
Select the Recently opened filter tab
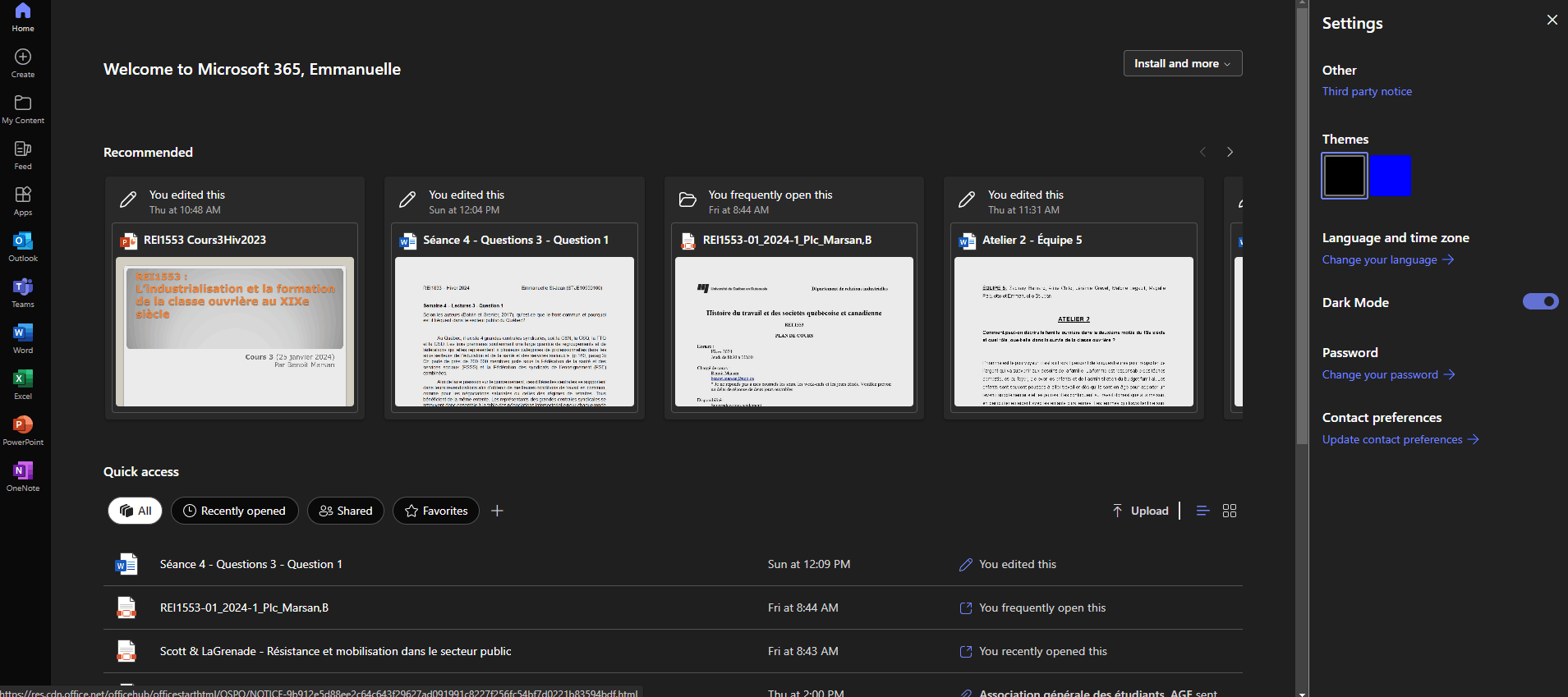(x=235, y=511)
